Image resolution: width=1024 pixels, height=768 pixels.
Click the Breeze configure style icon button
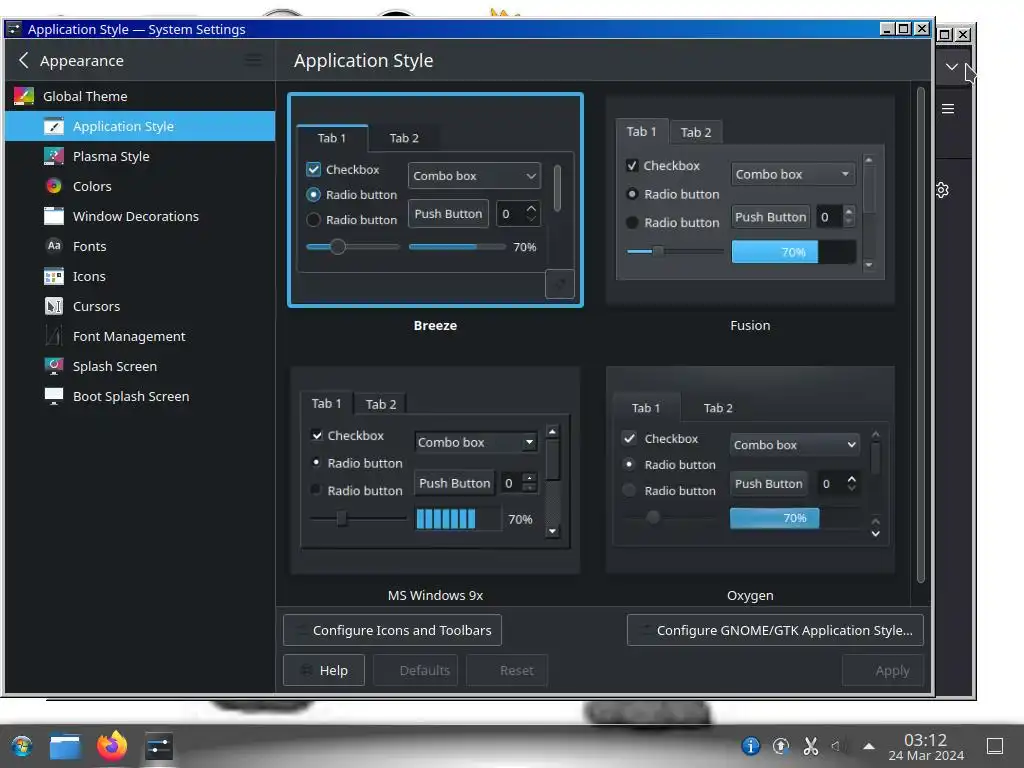(560, 284)
